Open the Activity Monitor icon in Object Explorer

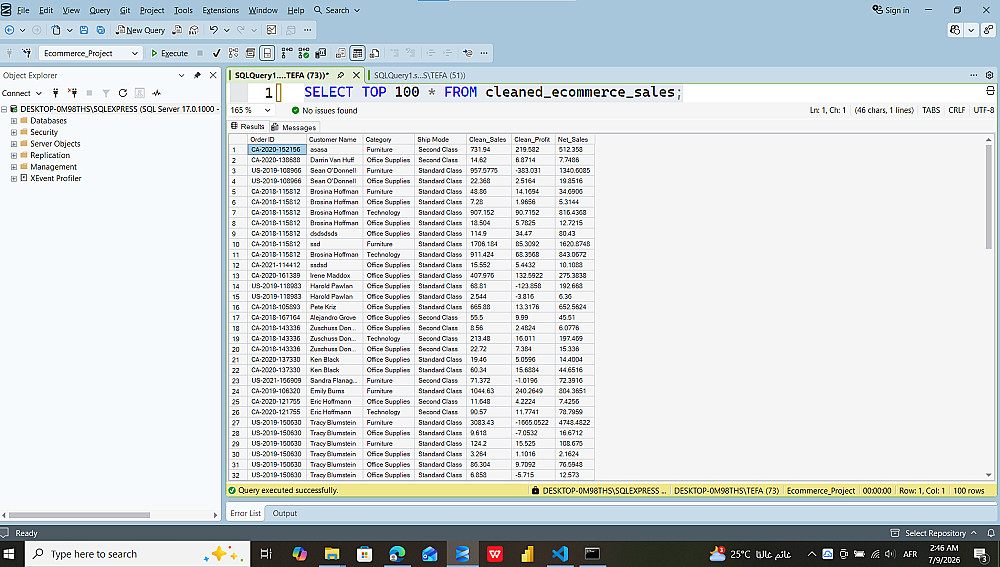pos(156,93)
